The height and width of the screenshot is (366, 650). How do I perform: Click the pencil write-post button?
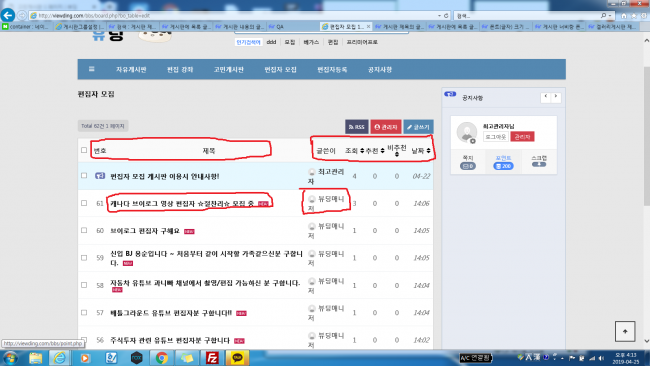(x=418, y=127)
